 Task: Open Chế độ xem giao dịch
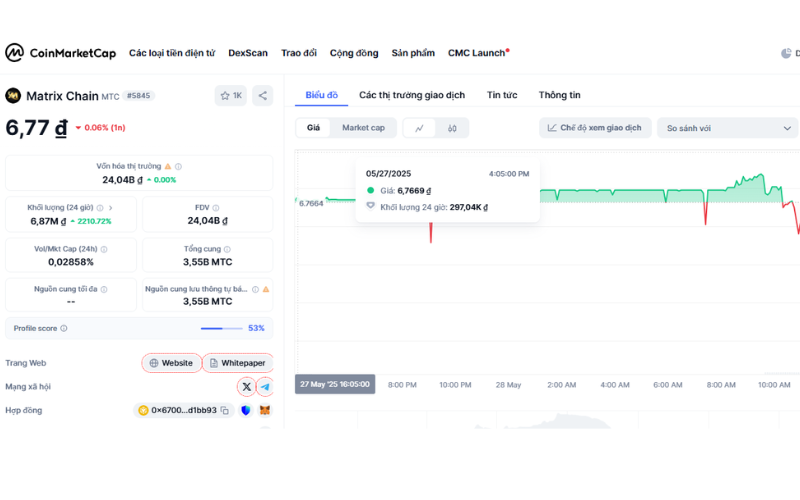[x=595, y=128]
